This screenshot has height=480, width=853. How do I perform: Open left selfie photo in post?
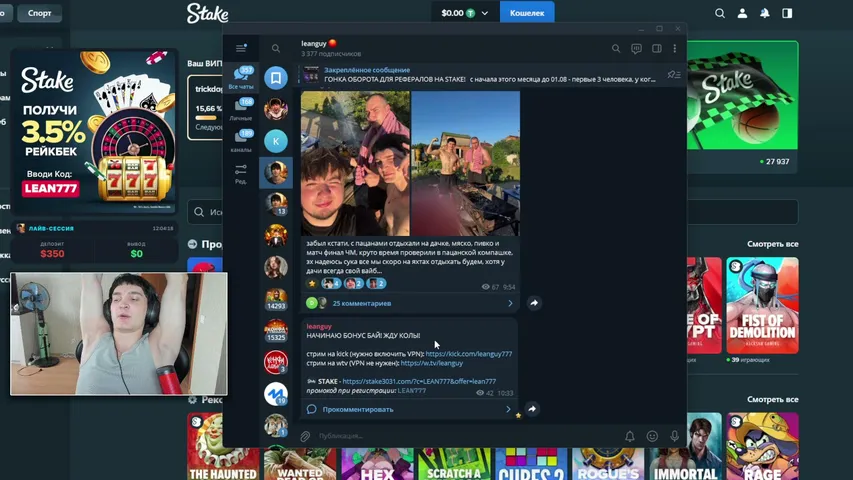[x=355, y=163]
